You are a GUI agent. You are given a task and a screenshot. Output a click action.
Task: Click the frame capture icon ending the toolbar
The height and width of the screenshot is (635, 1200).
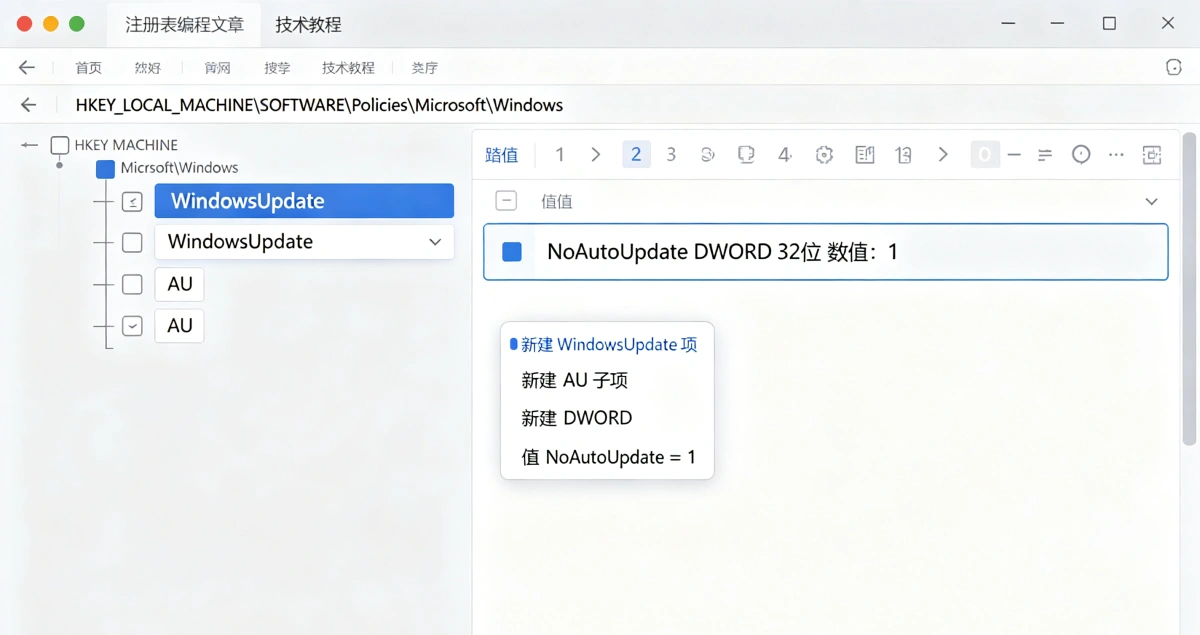click(x=1152, y=154)
